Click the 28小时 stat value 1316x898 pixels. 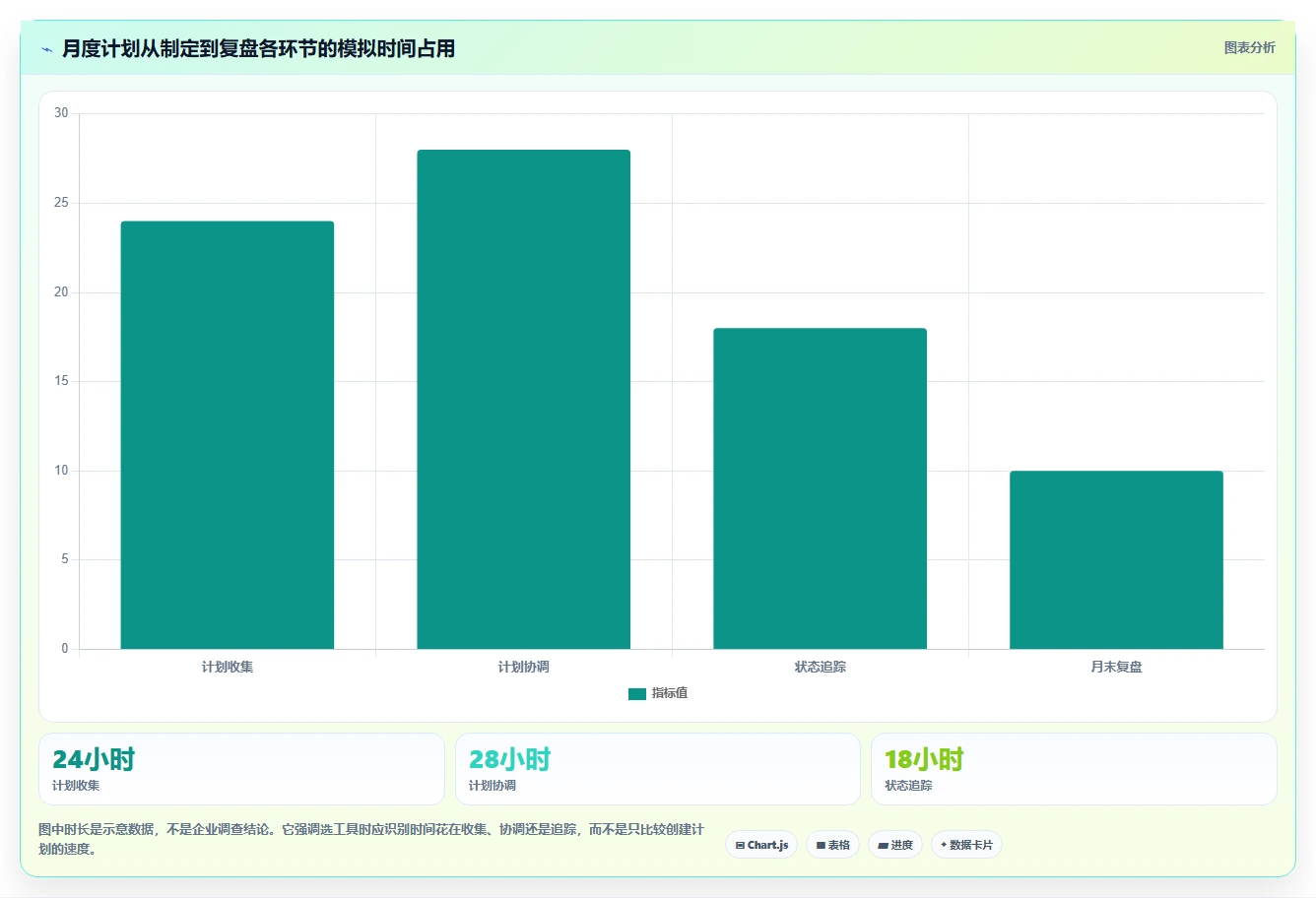510,759
